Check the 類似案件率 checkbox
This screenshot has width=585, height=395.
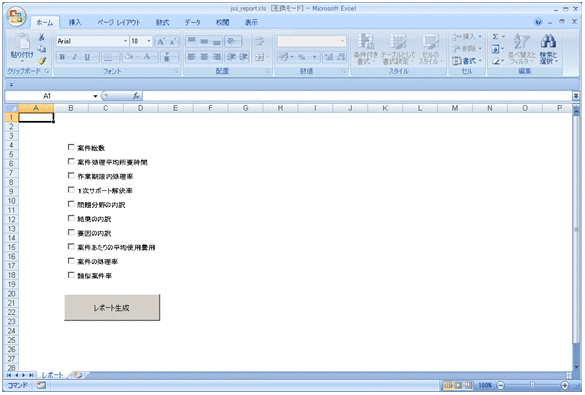tap(71, 275)
